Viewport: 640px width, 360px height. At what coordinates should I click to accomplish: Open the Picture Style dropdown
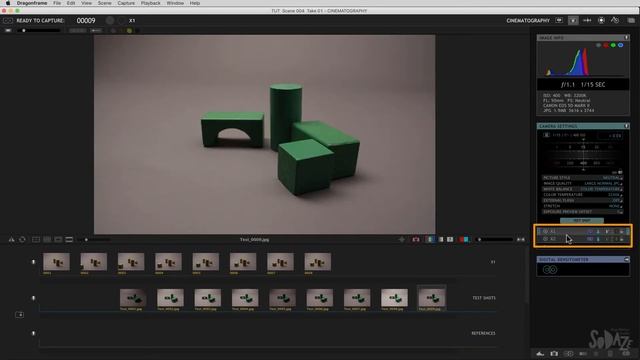coord(582,178)
